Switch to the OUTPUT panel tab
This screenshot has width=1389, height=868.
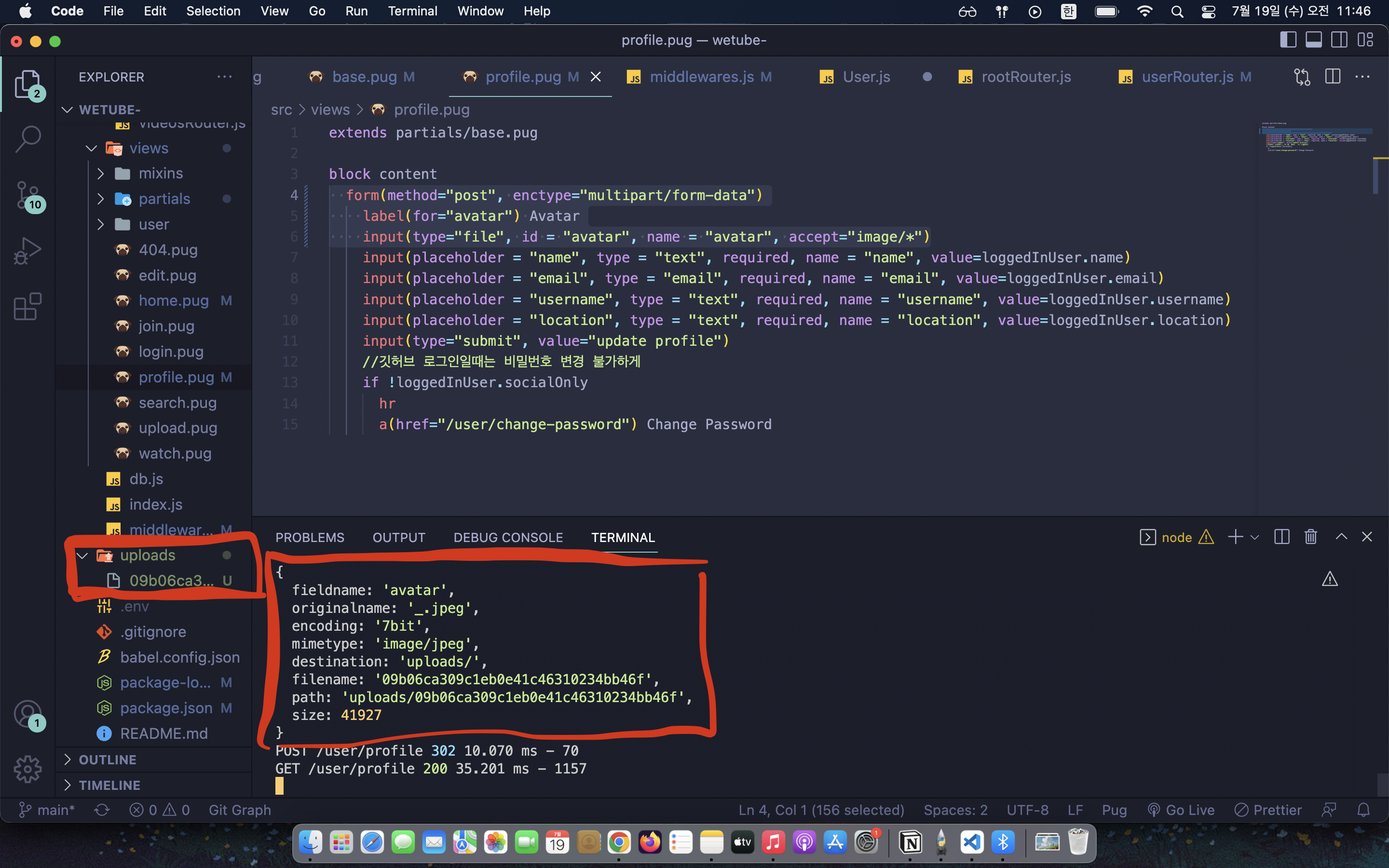(x=399, y=537)
